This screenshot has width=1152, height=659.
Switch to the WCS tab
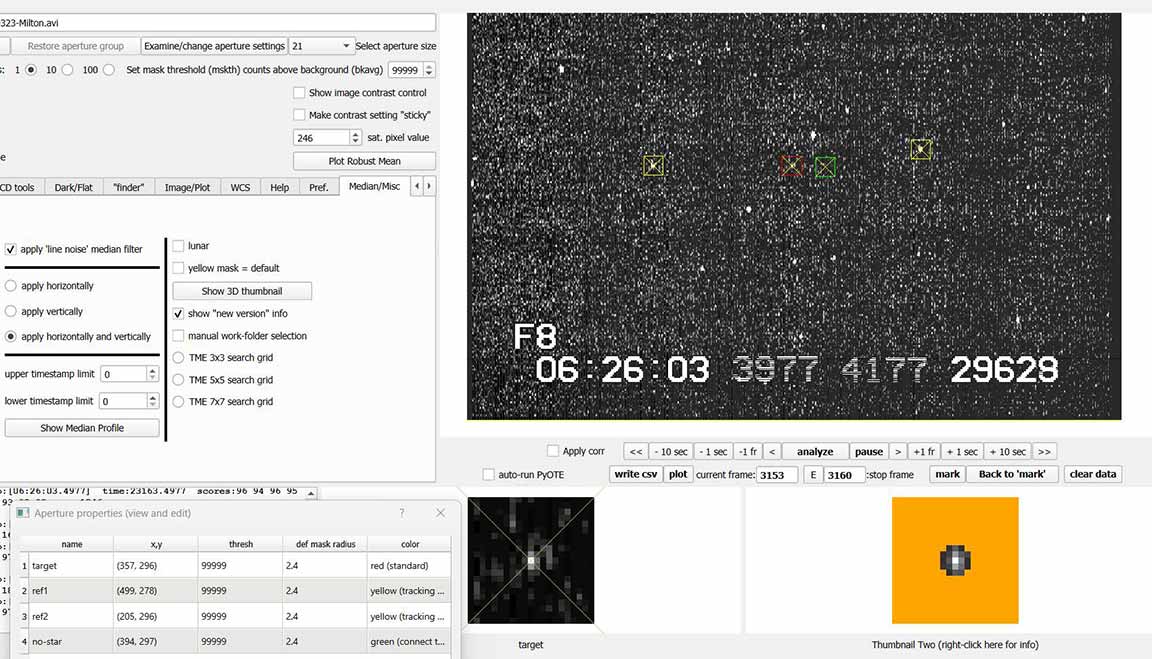[240, 187]
